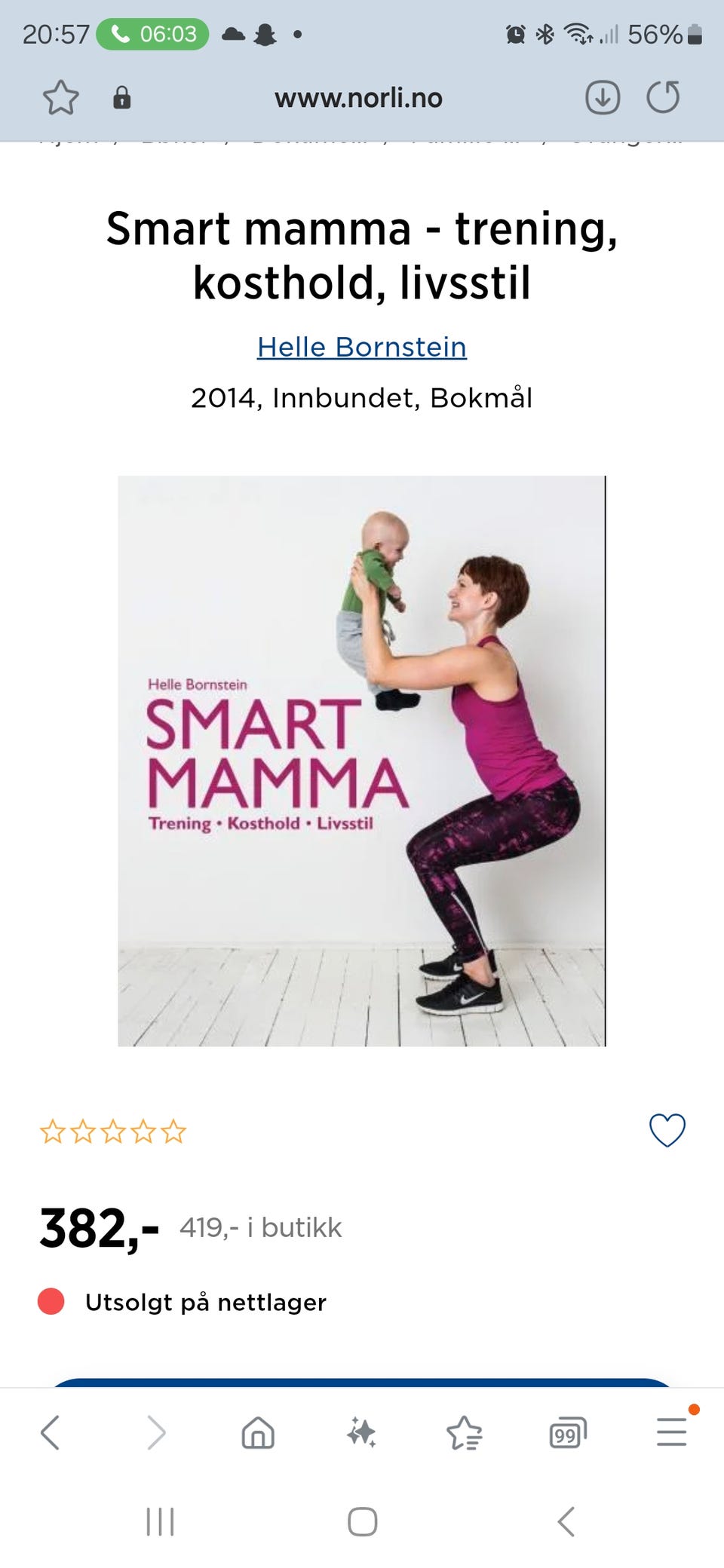Tap the blue button below stock status
Image resolution: width=724 pixels, height=1568 pixels.
(362, 1383)
